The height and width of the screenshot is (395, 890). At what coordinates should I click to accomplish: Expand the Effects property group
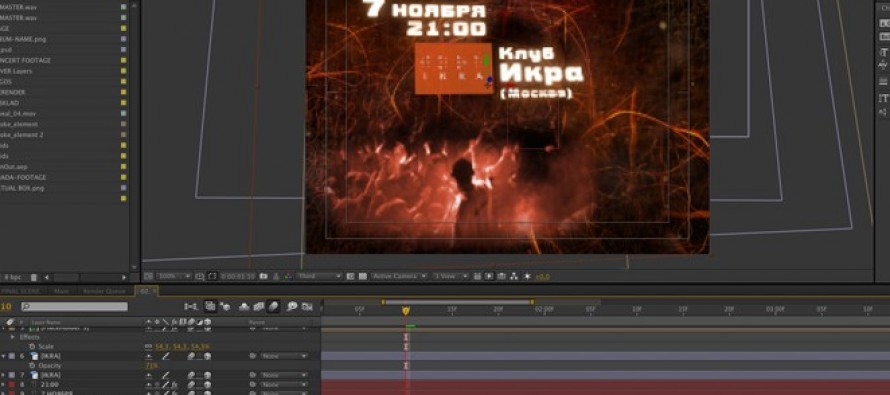(13, 337)
